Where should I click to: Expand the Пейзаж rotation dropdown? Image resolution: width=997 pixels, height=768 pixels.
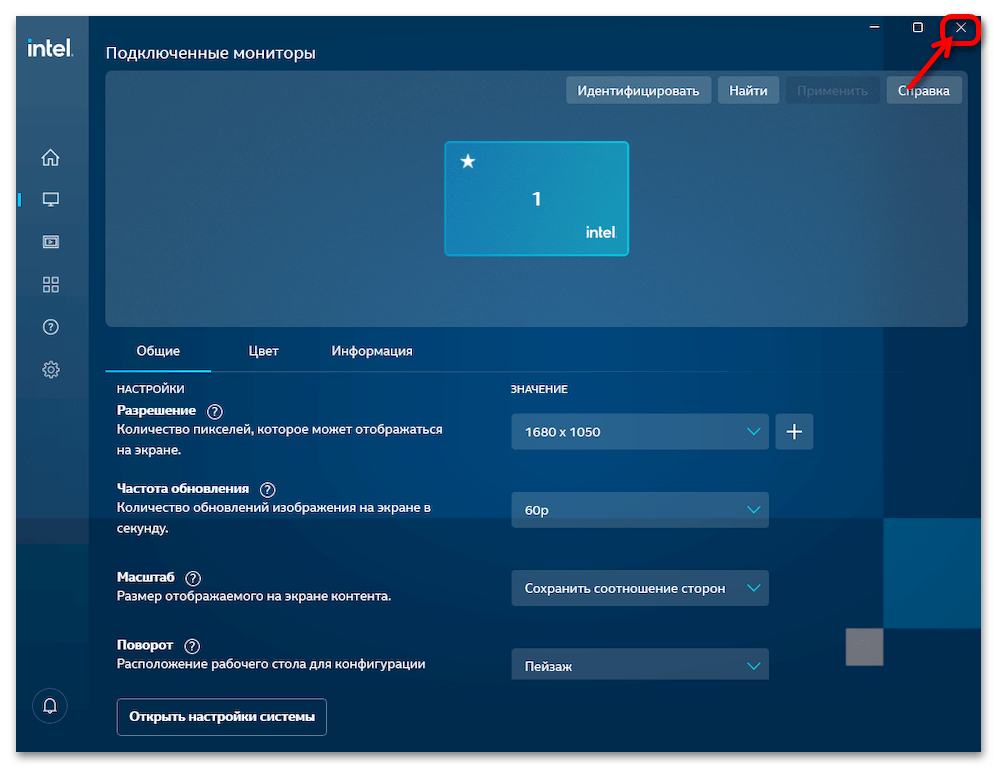pyautogui.click(x=640, y=665)
